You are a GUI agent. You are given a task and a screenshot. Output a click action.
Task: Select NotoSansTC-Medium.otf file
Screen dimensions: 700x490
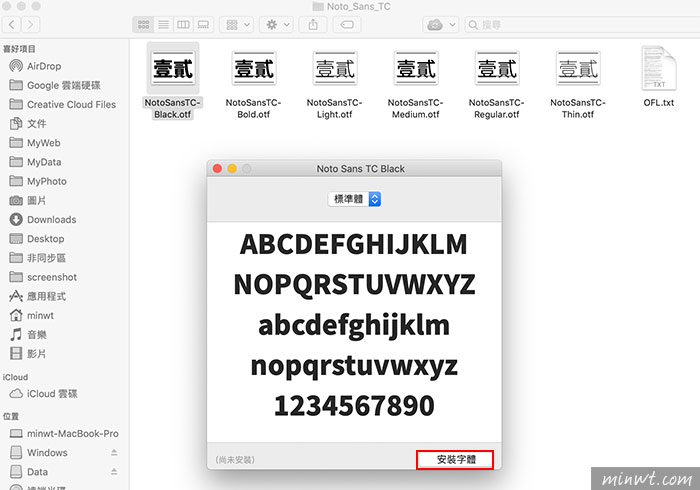coord(416,85)
